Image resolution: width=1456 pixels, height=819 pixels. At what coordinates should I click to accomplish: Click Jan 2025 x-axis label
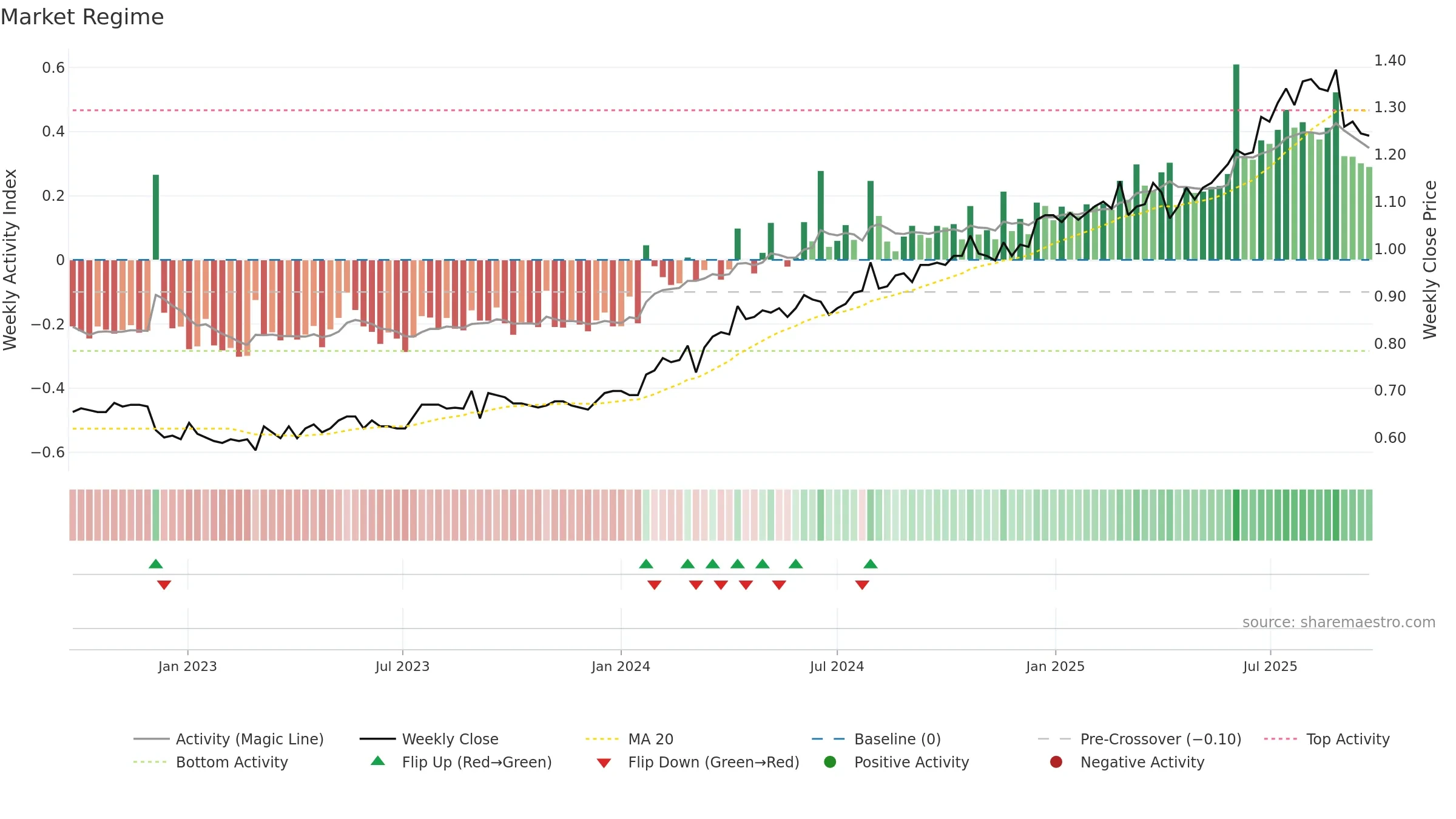coord(1055,666)
